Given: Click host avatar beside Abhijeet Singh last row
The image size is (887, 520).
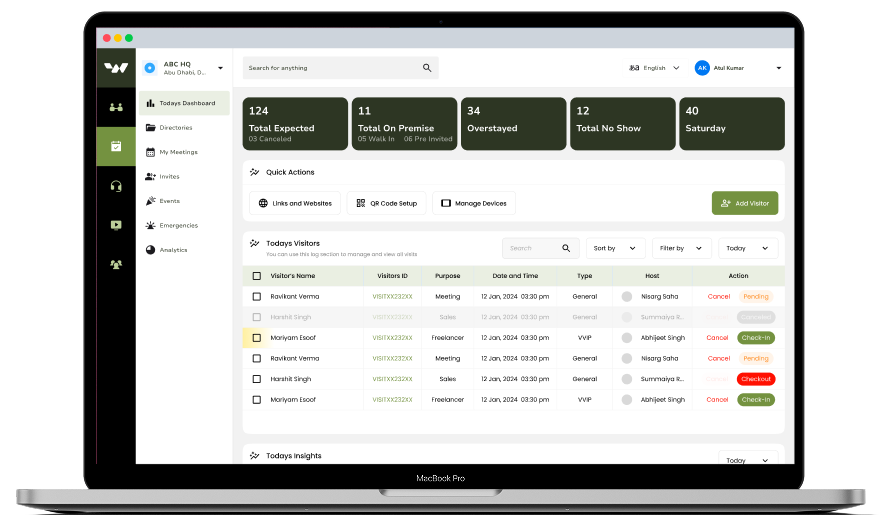Looking at the screenshot, I should click(627, 399).
